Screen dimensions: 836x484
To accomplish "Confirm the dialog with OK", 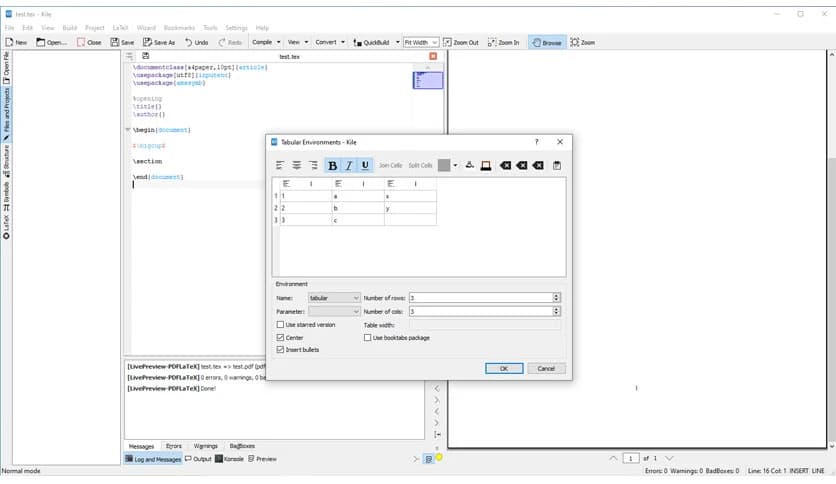I will [504, 368].
